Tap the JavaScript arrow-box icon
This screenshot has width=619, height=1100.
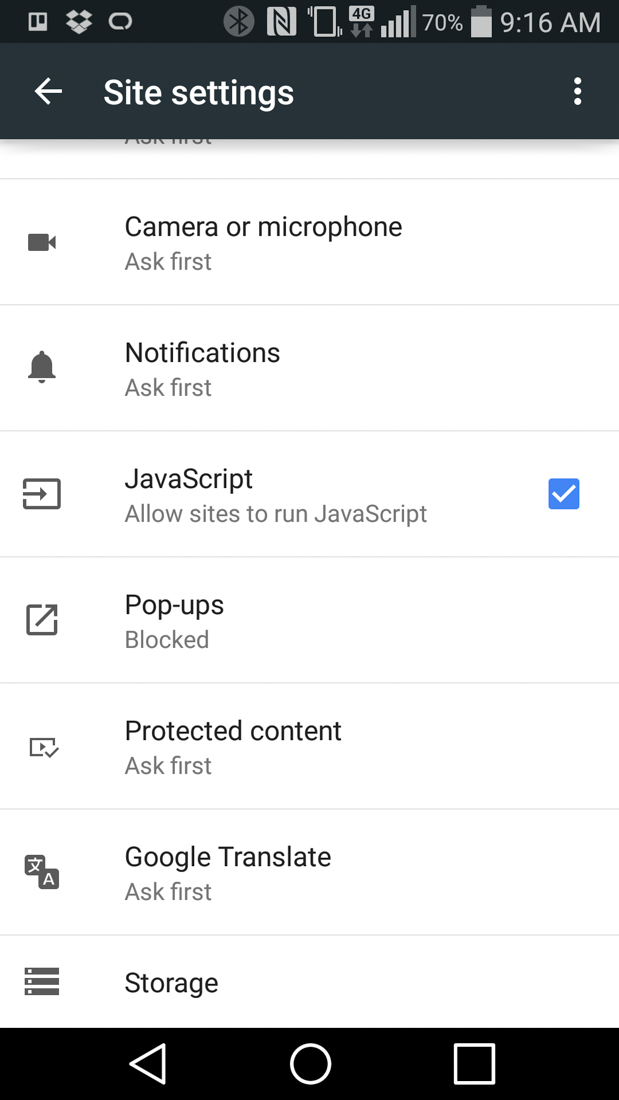[42, 494]
